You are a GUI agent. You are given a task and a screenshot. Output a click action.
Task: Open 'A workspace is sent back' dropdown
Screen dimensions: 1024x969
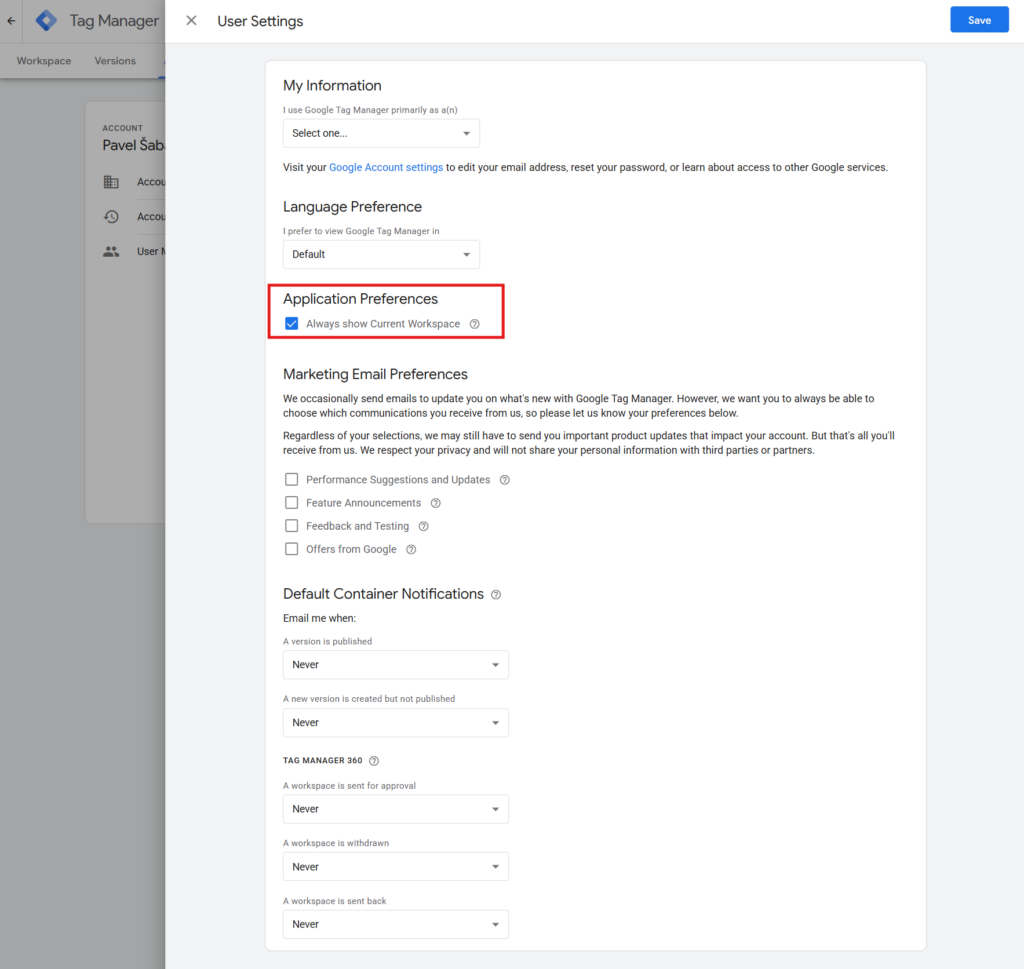click(396, 925)
